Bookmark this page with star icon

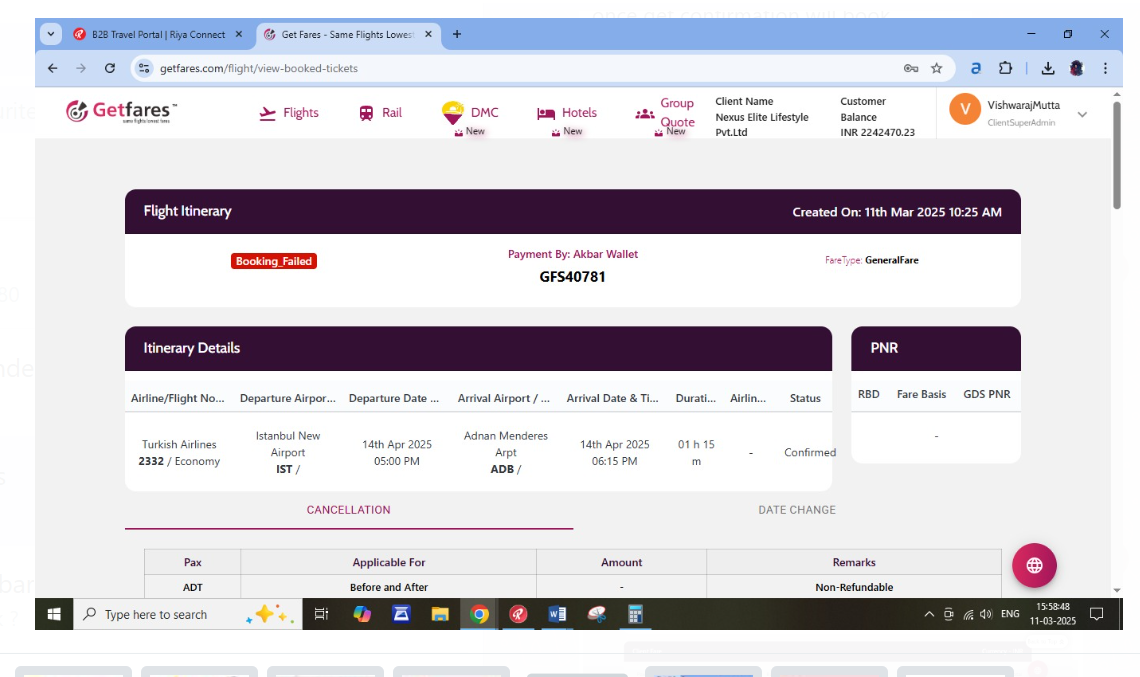(937, 68)
